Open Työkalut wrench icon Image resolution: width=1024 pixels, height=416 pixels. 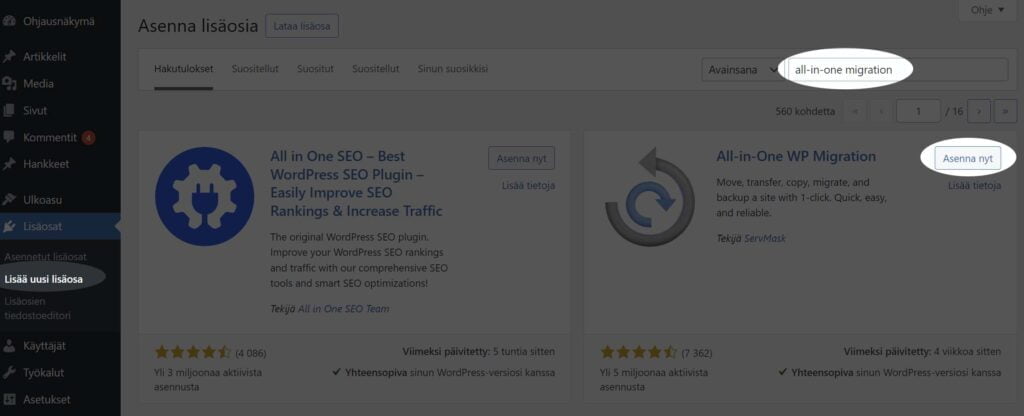click(10, 372)
